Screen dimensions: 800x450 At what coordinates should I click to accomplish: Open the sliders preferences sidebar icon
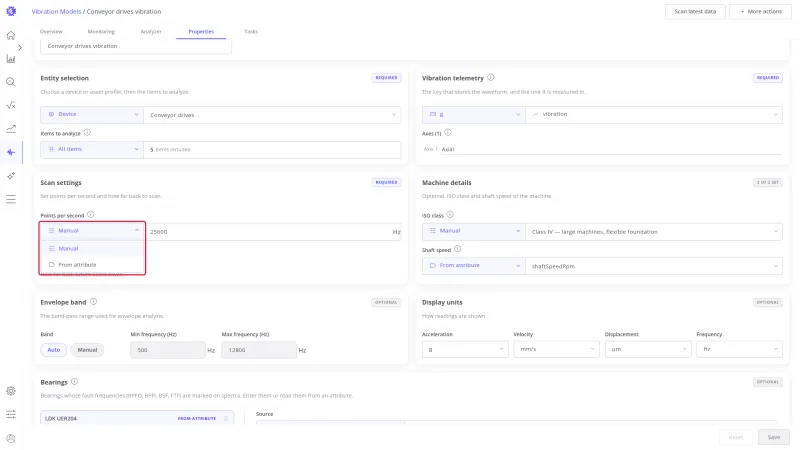point(11,414)
